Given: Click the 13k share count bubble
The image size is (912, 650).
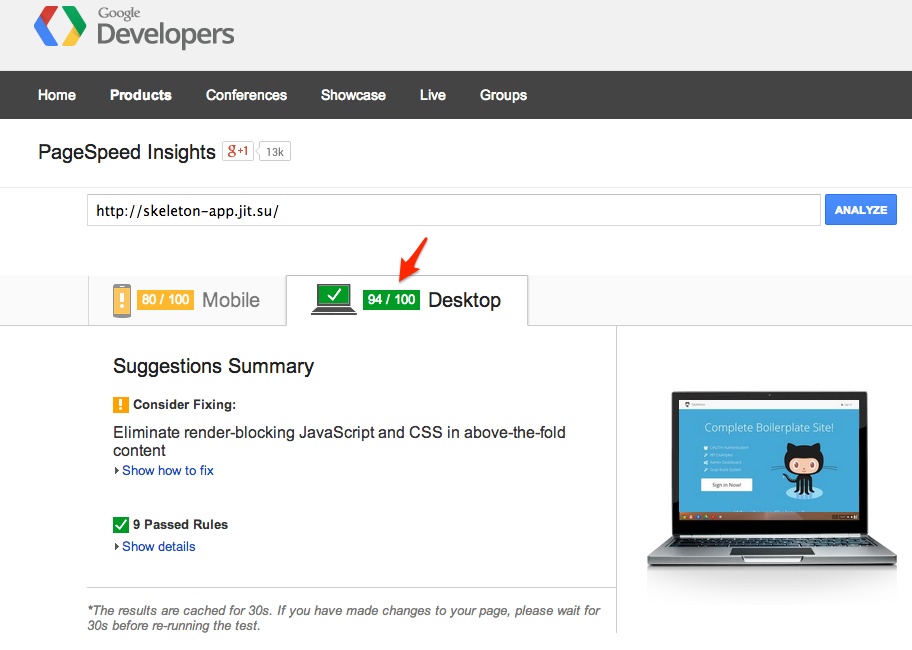Looking at the screenshot, I should pos(275,152).
